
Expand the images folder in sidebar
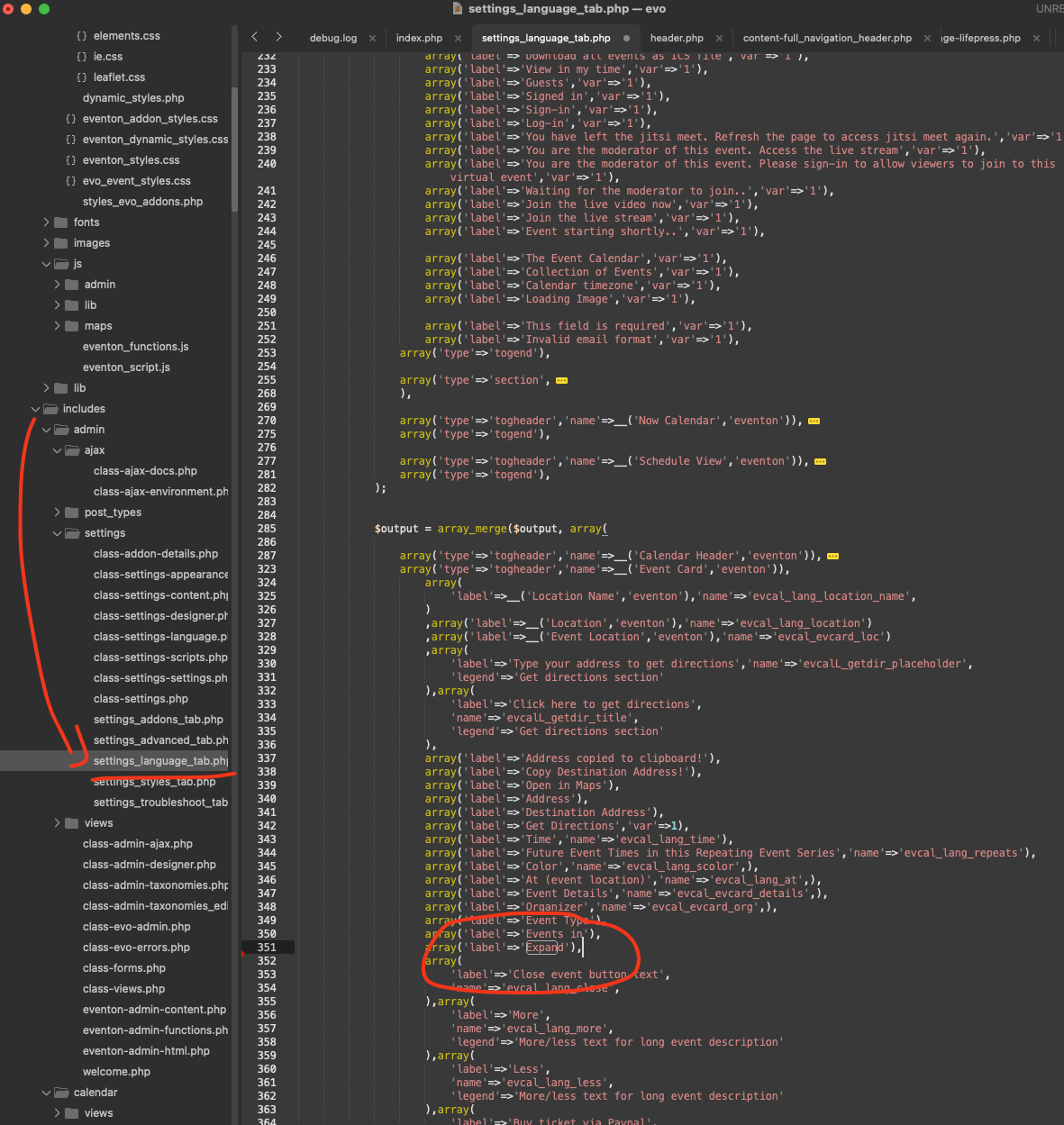[x=47, y=243]
